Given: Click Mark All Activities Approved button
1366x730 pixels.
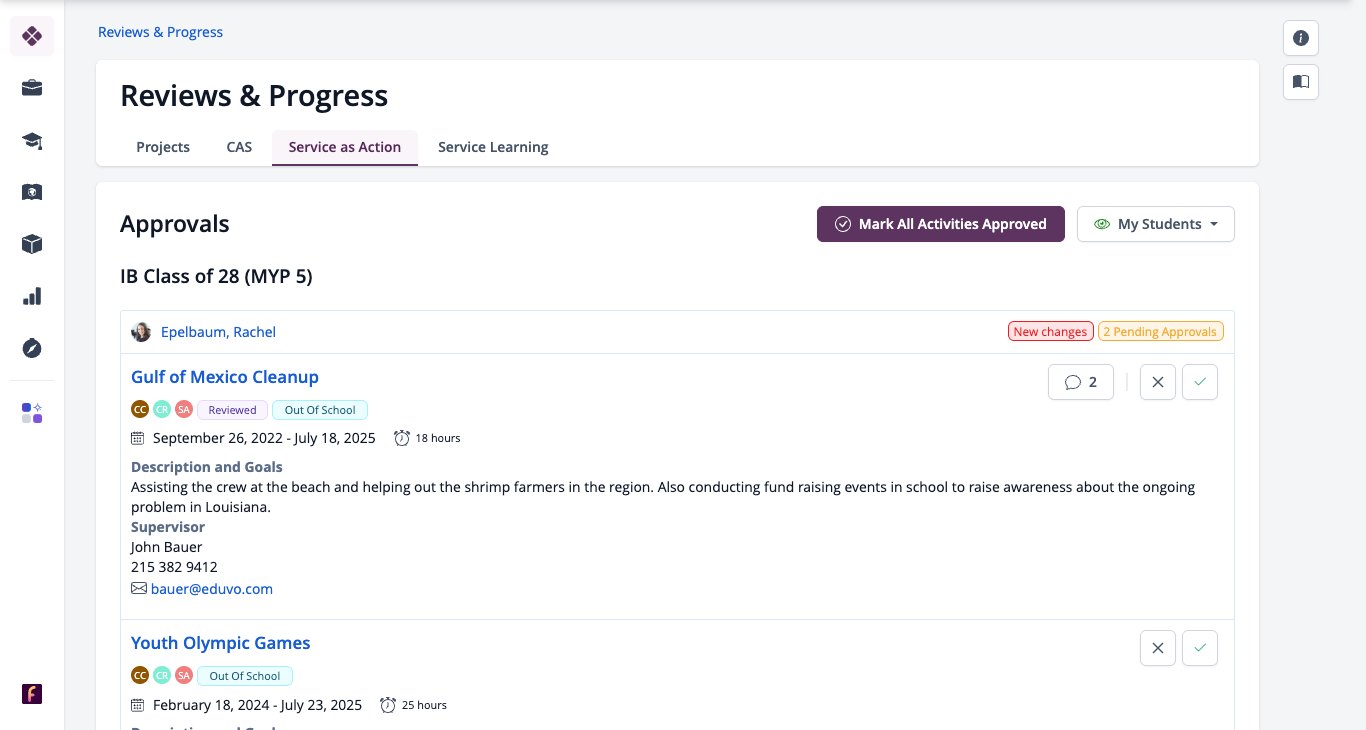Looking at the screenshot, I should point(941,224).
